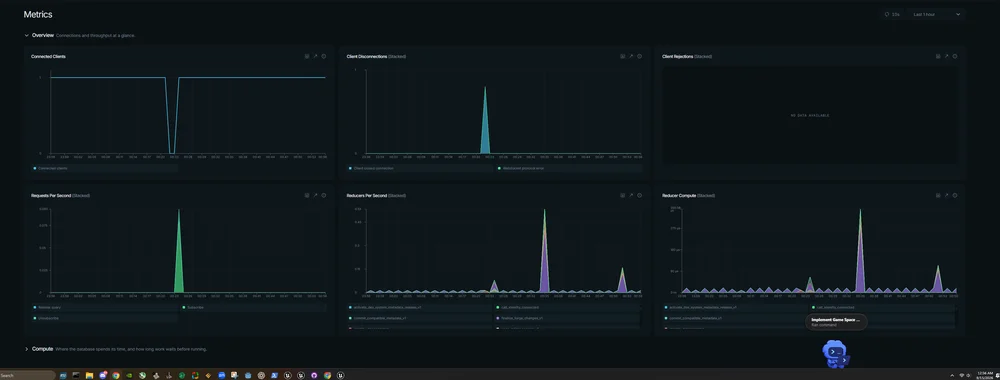Click the arrow icon on Client Rejections panel
Screen dimensions: 1000x380
[946, 56]
